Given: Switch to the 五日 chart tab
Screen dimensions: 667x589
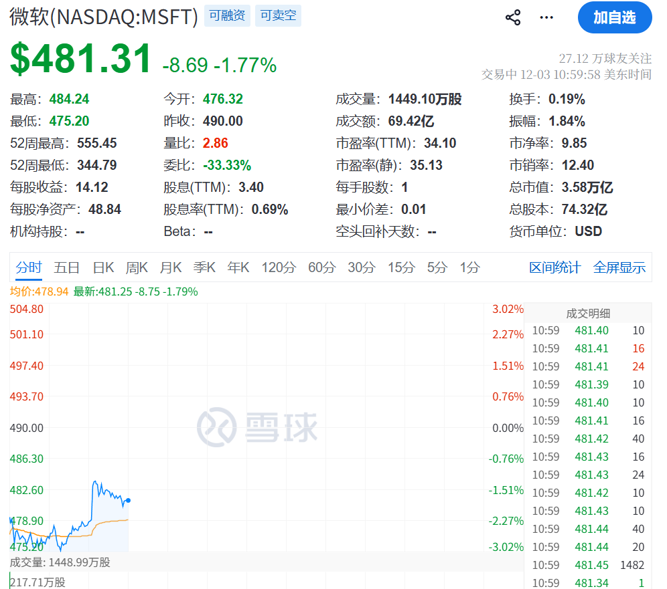Looking at the screenshot, I should (67, 267).
